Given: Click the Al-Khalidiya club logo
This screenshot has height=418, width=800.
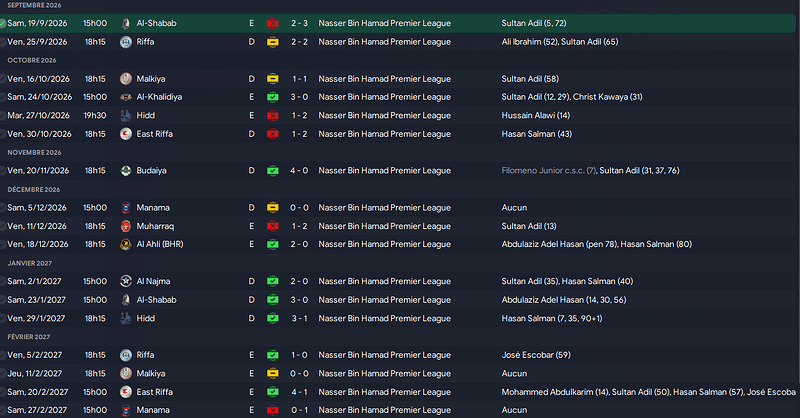Looking at the screenshot, I should tap(126, 97).
